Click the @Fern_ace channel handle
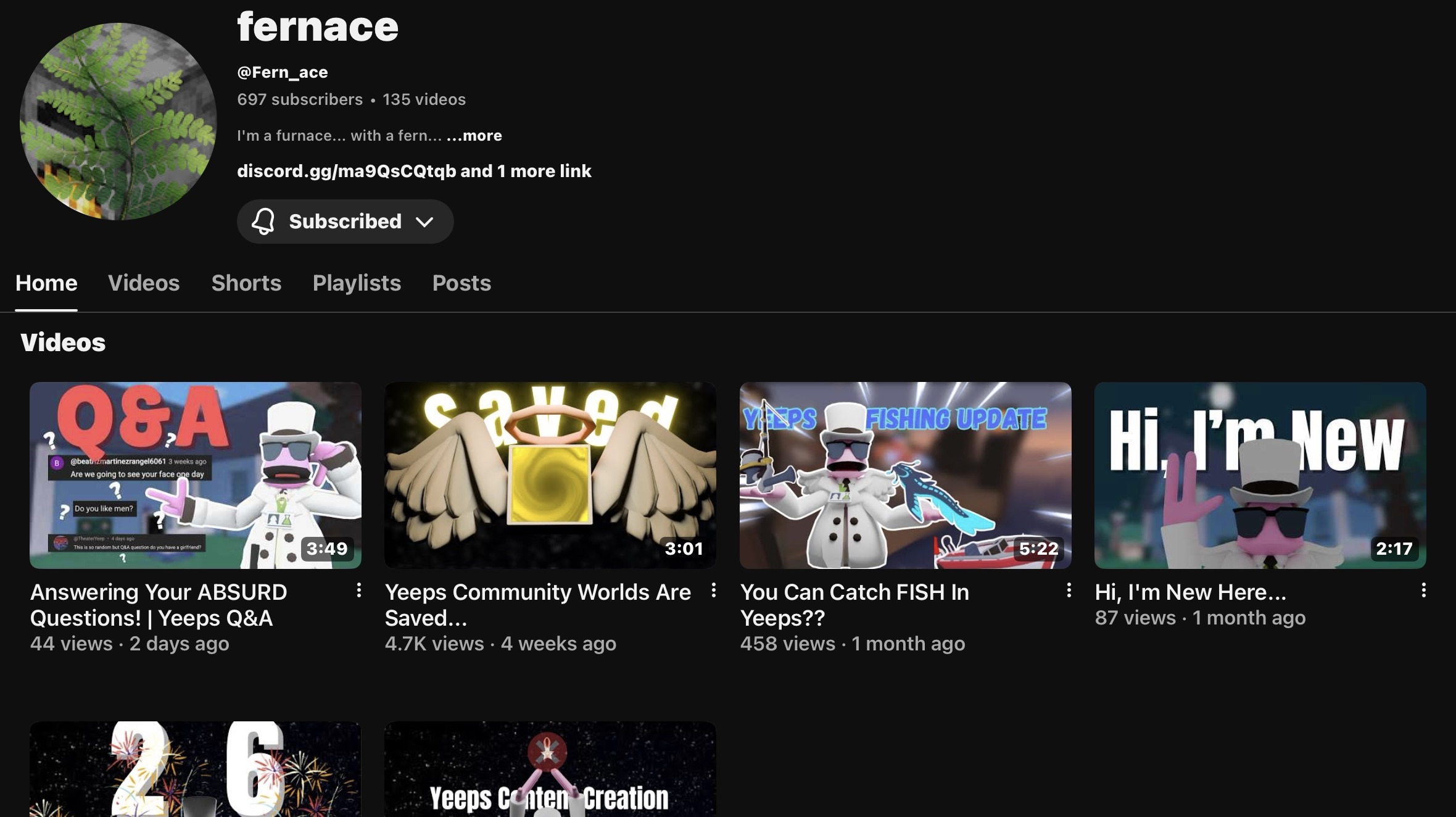Image resolution: width=1456 pixels, height=817 pixels. (283, 72)
